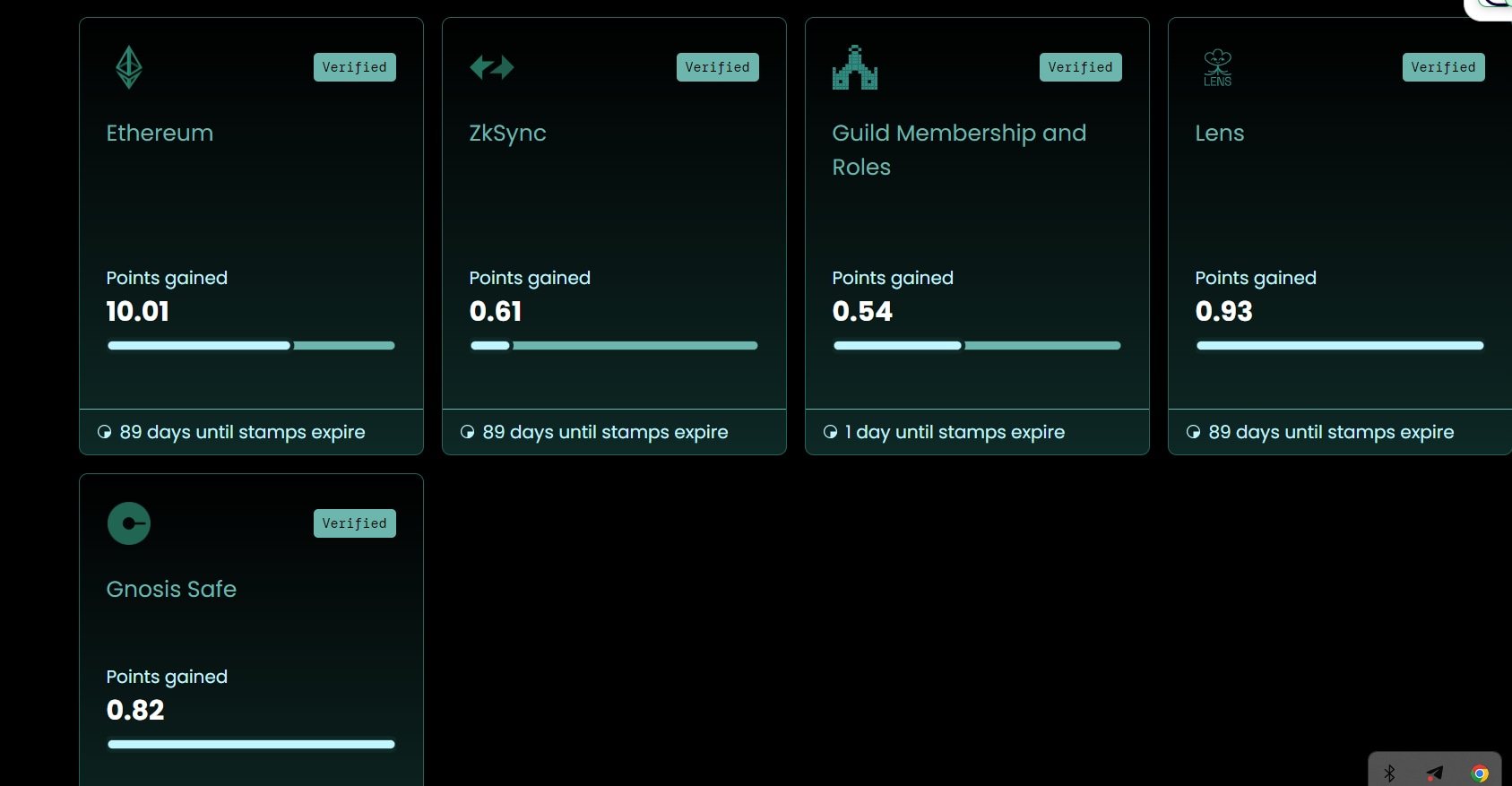1512x786 pixels.
Task: Click ZkSync's '89 days until stamps expire' text
Action: point(605,432)
